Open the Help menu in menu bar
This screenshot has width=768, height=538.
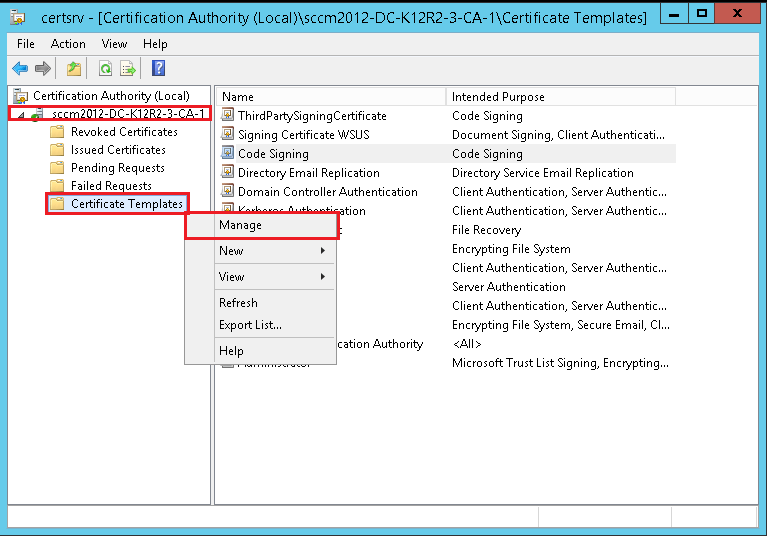(x=155, y=44)
